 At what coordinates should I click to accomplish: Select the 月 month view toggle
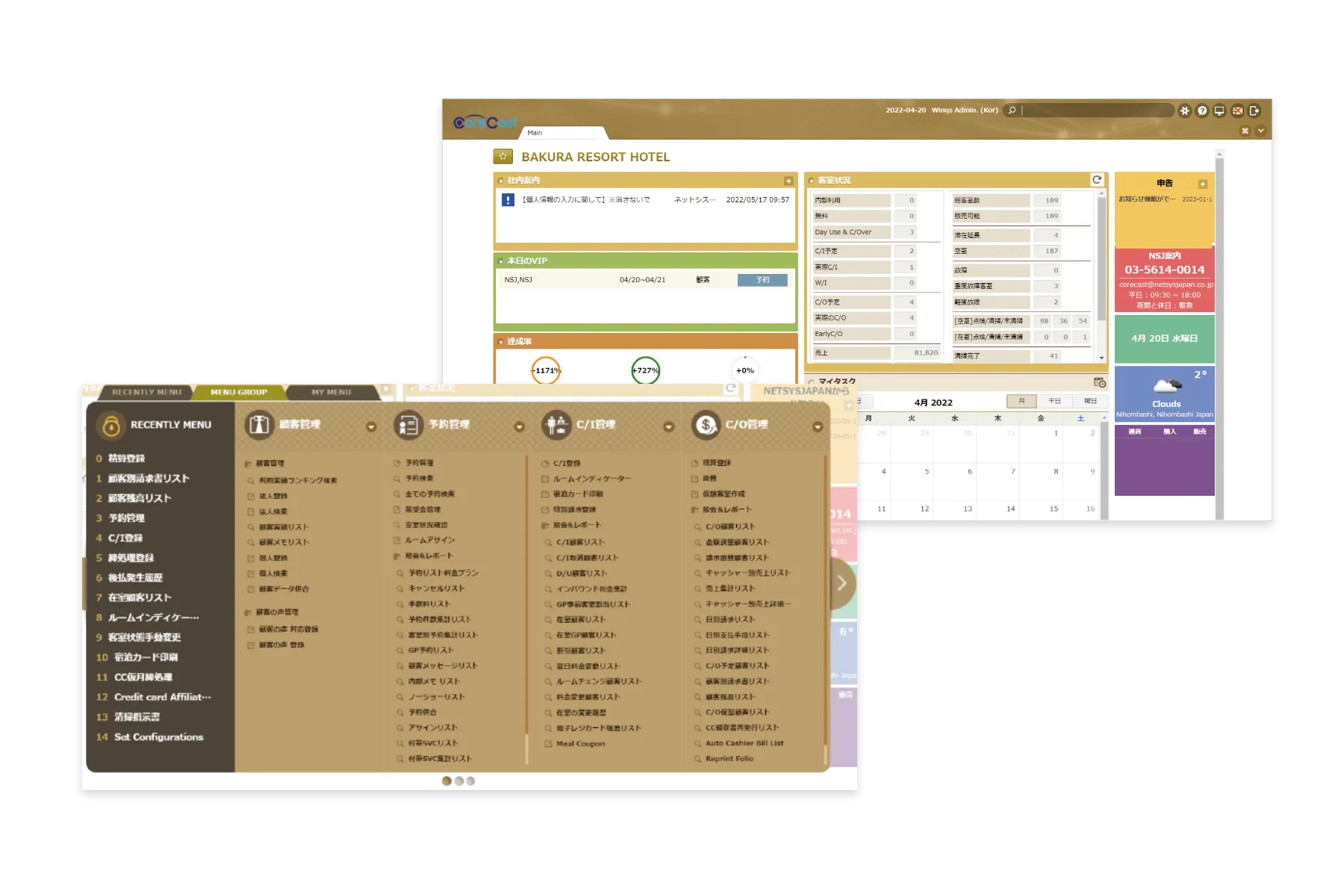point(1021,401)
